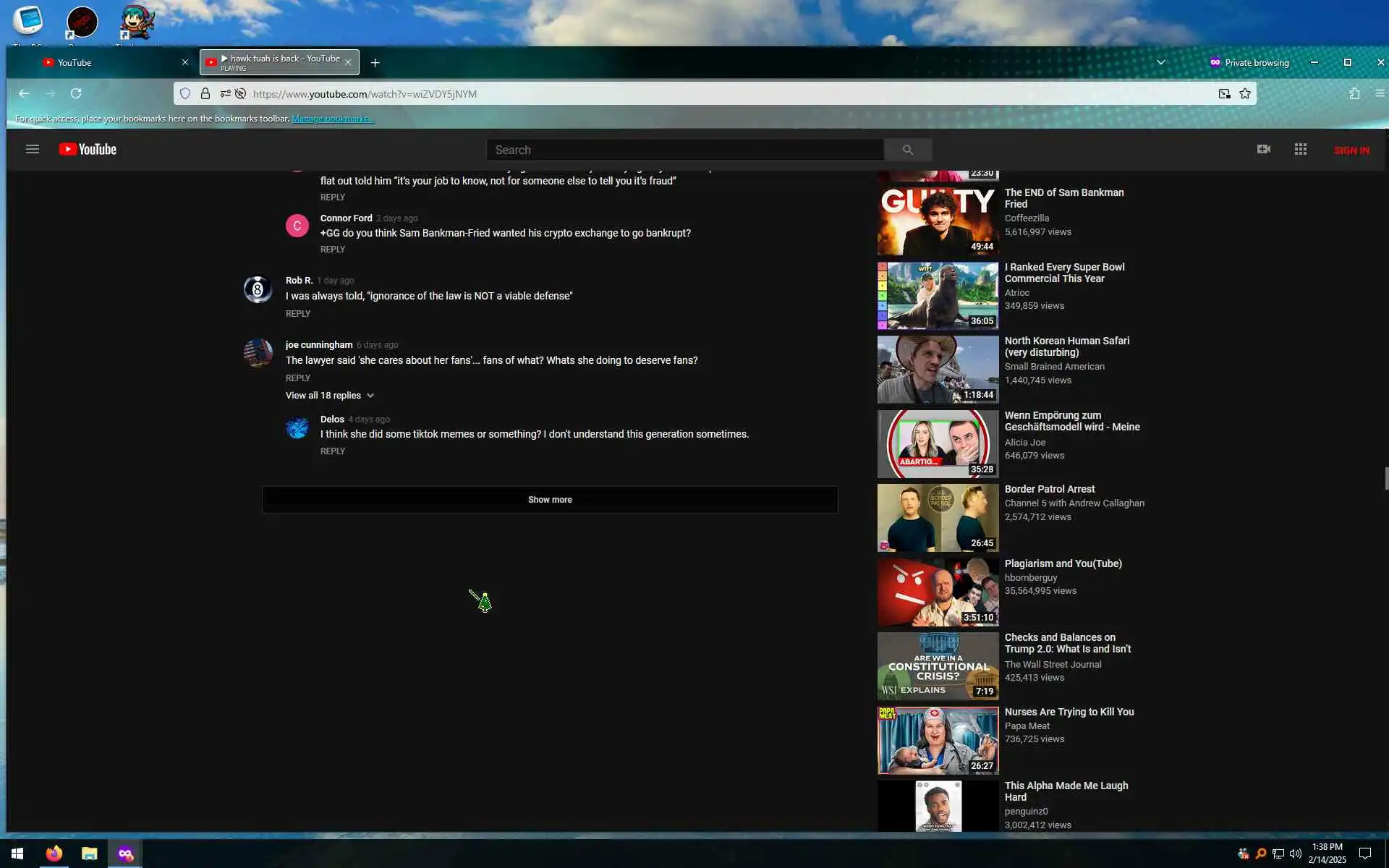Click the browser reload button
The height and width of the screenshot is (868, 1389).
click(76, 93)
